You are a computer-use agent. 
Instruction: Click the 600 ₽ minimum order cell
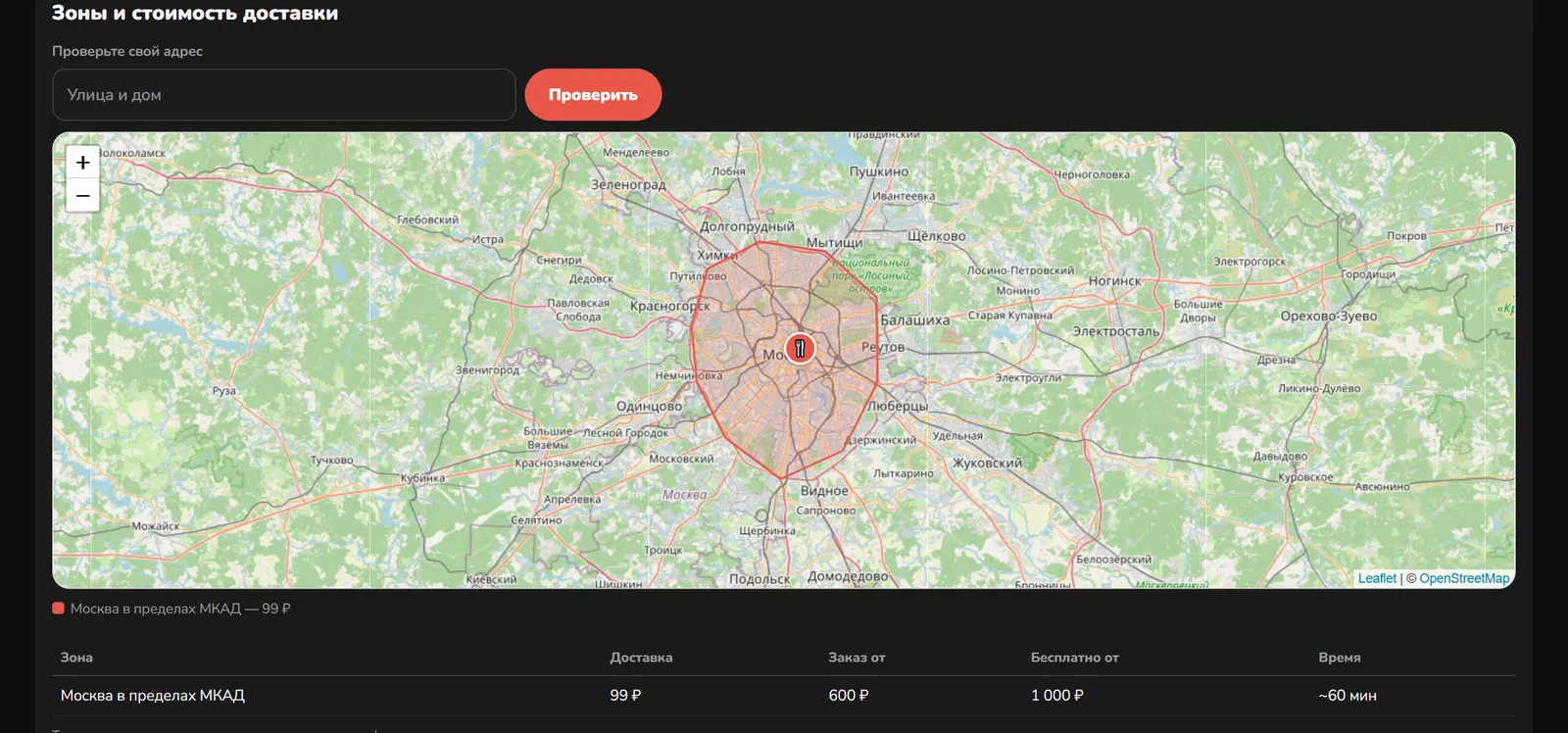coord(849,696)
